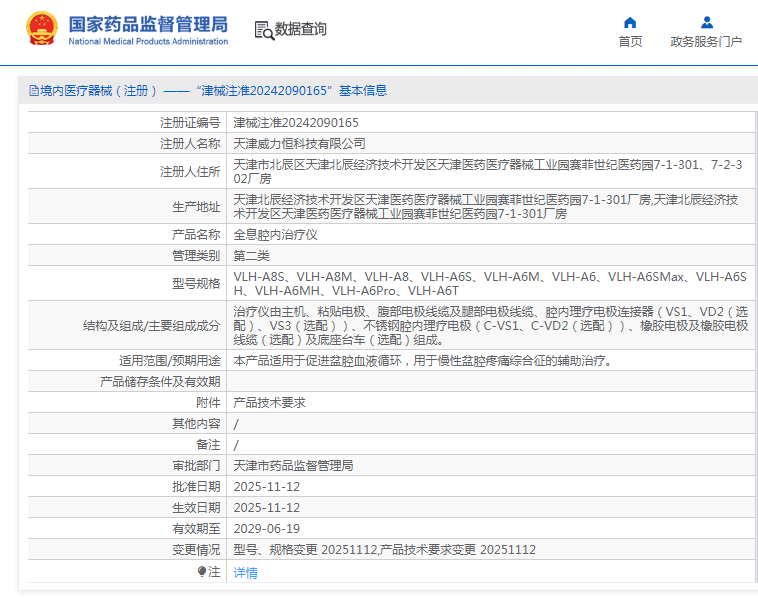Click expiry date 2029-06-19
The image size is (758, 598).
point(267,529)
